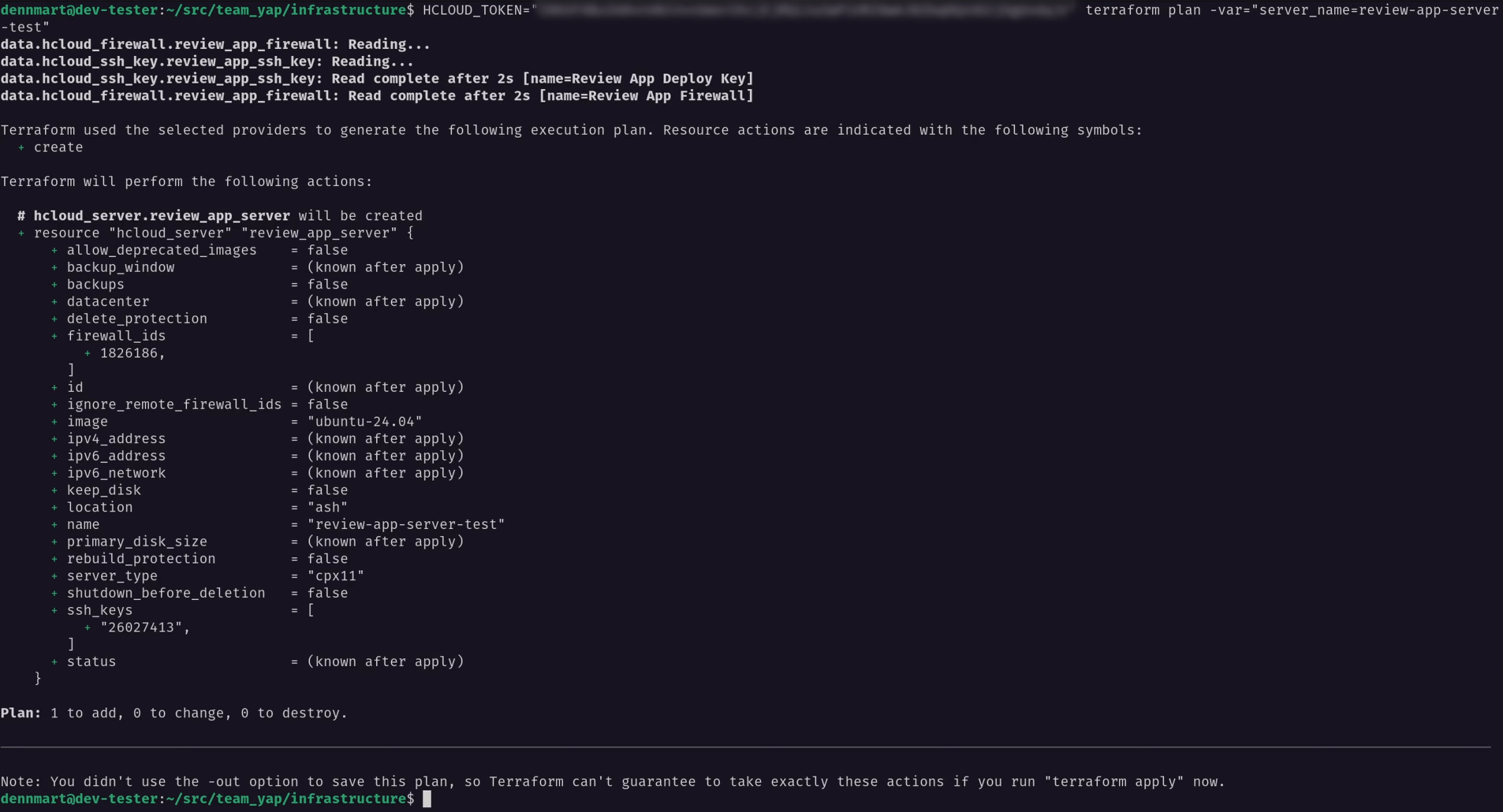
Task: Click the blurred HCLOUD_TOKEN value
Action: [804, 10]
